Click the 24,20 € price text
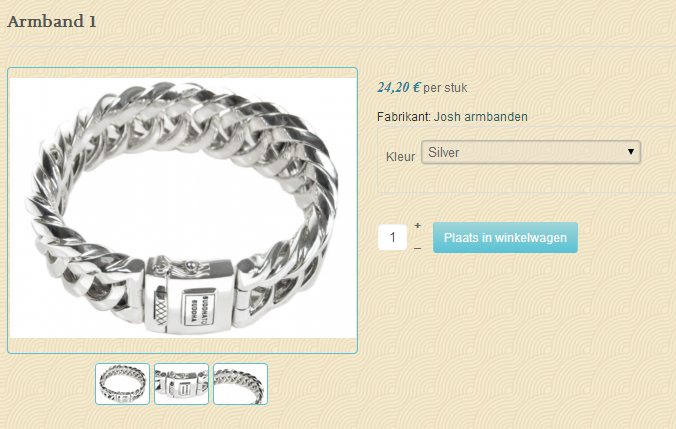 tap(398, 88)
